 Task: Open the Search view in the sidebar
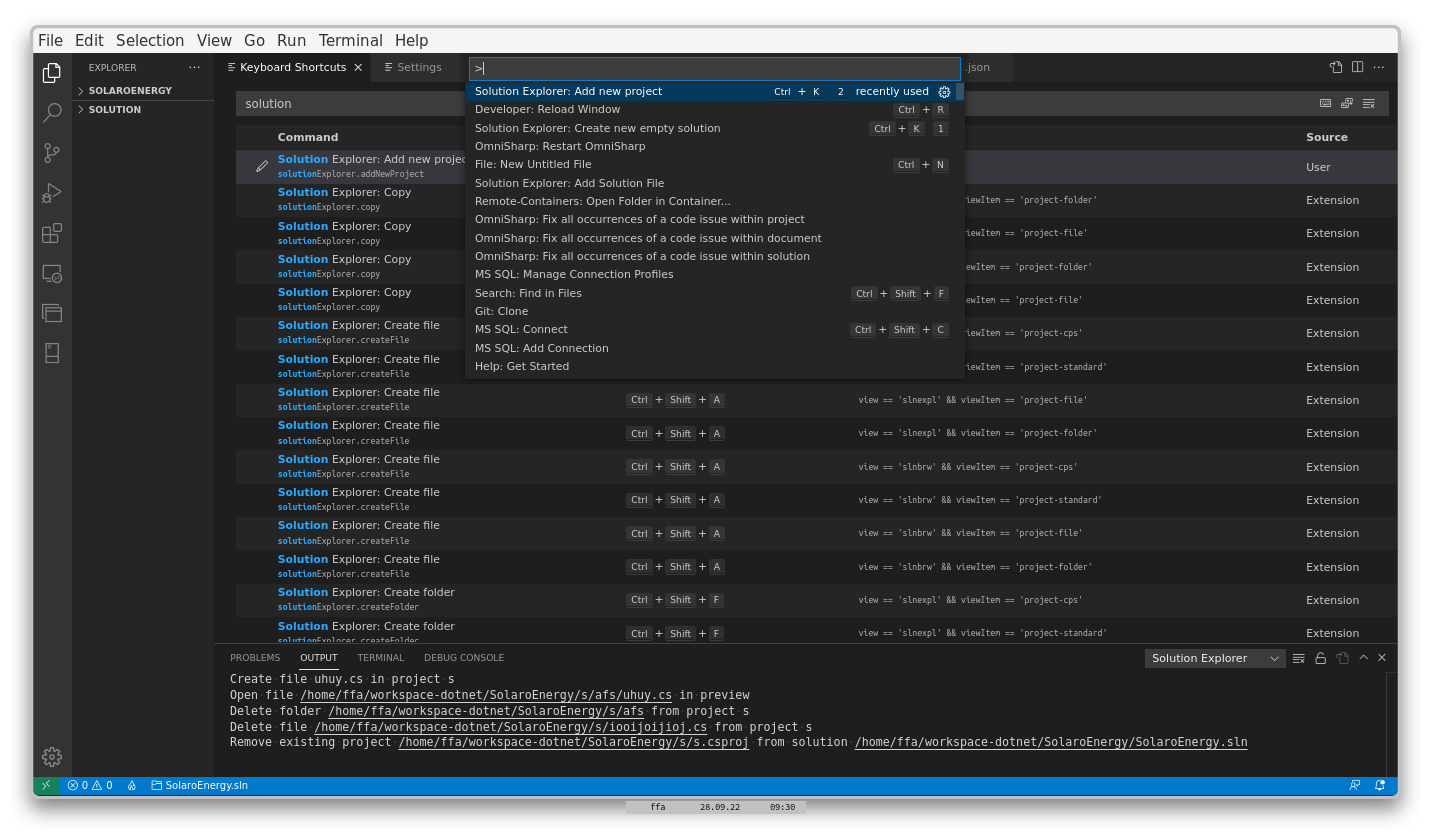[51, 113]
